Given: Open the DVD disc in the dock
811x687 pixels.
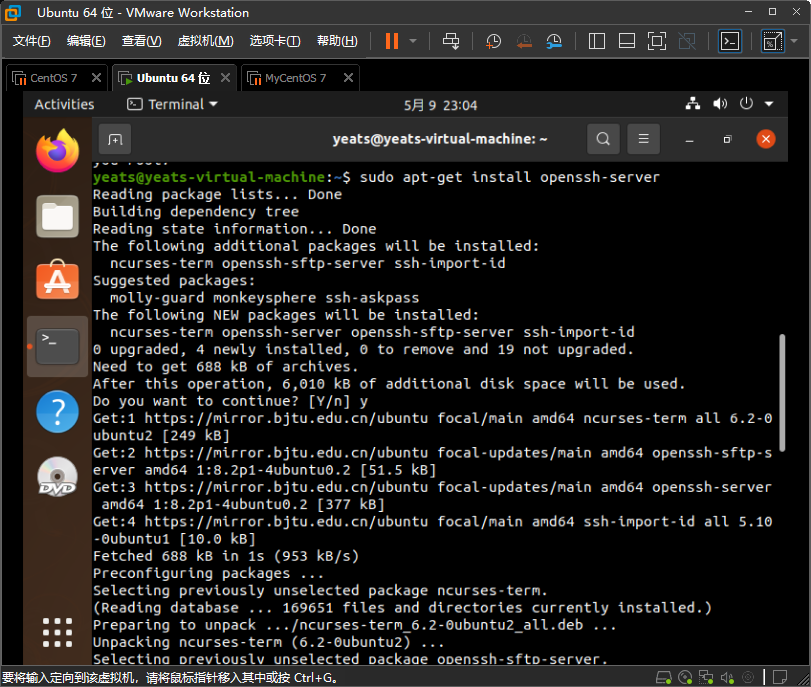Looking at the screenshot, I should (57, 476).
